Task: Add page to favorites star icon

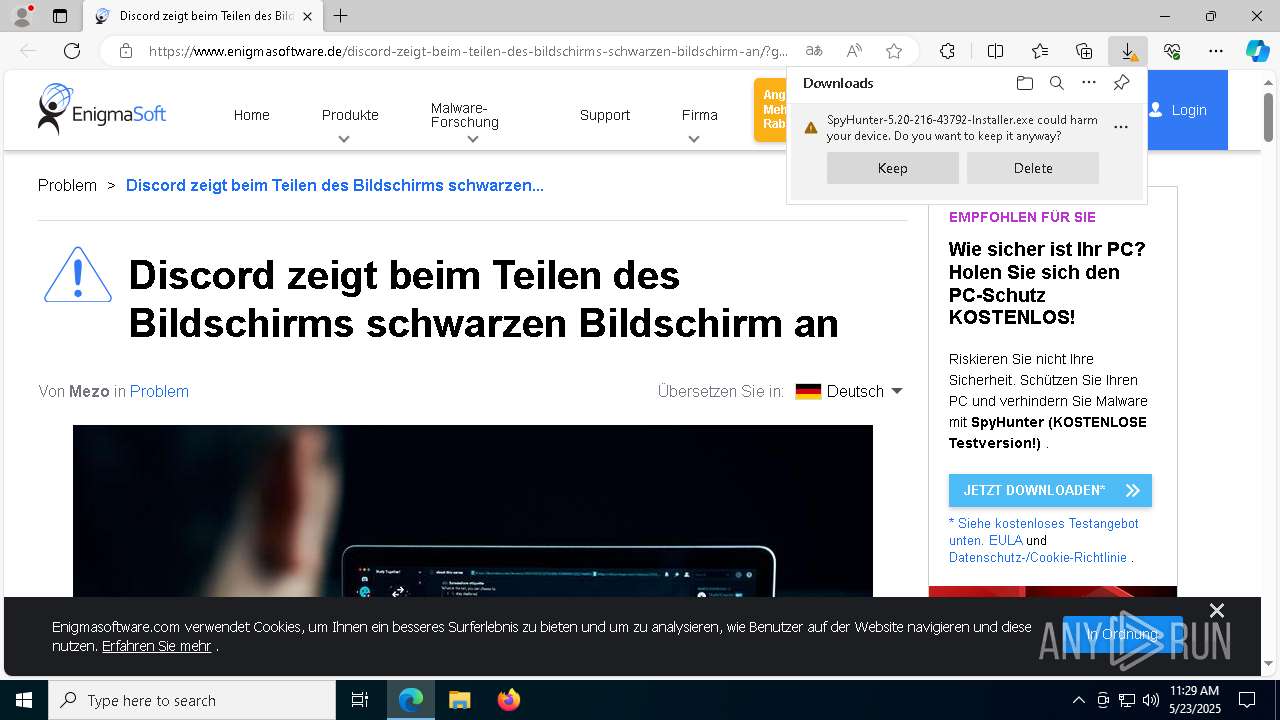Action: click(x=894, y=51)
